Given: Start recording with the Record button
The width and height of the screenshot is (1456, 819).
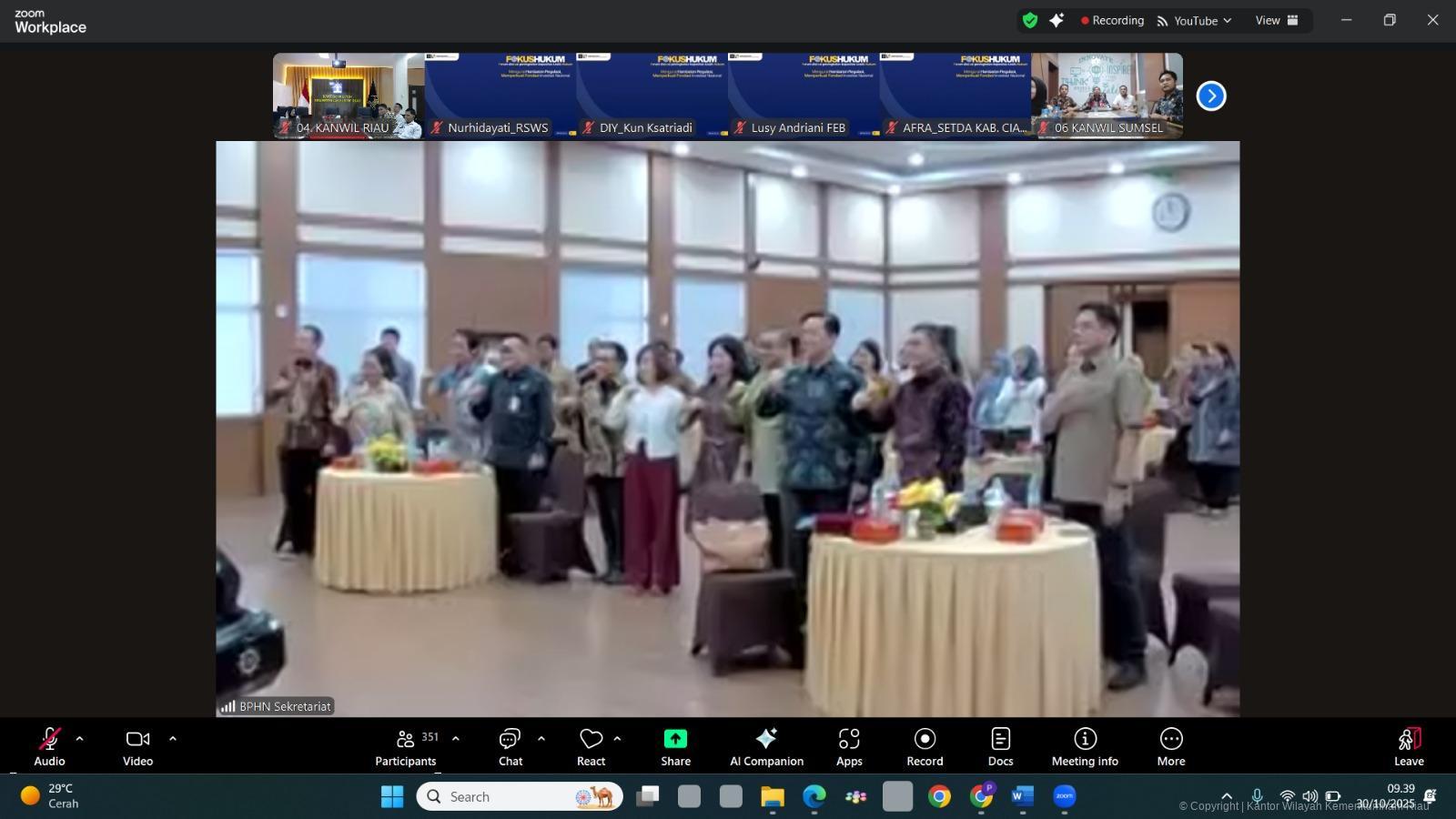Looking at the screenshot, I should click(x=925, y=746).
